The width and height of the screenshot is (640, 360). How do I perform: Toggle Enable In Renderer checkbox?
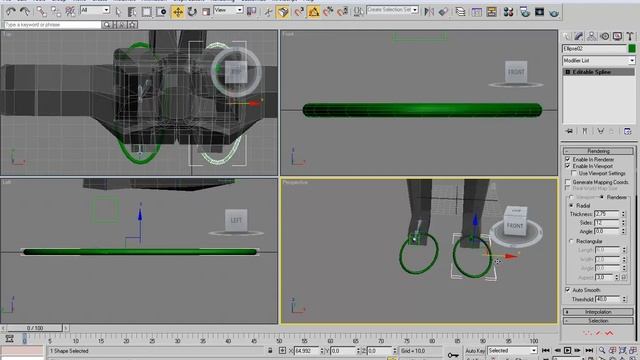[567, 159]
